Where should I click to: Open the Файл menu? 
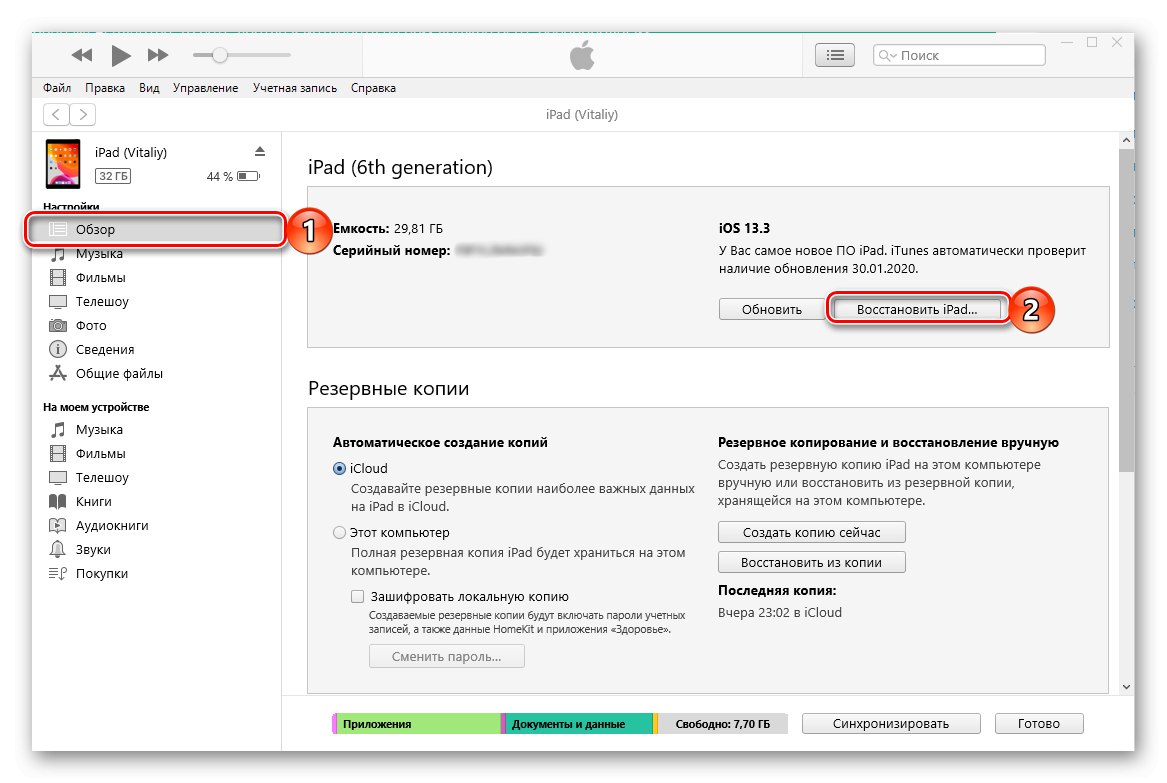click(x=56, y=88)
